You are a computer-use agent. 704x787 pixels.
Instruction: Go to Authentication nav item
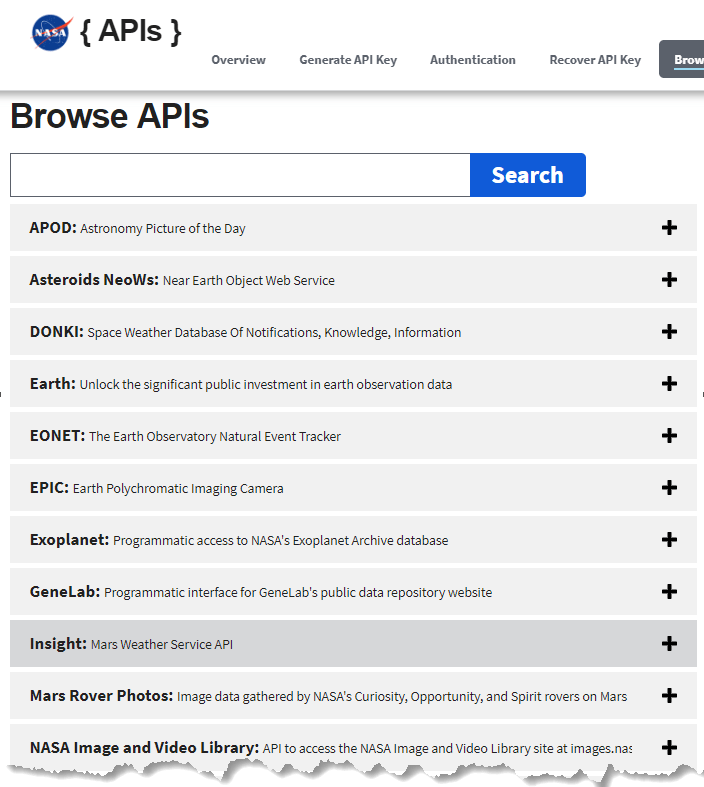(473, 60)
